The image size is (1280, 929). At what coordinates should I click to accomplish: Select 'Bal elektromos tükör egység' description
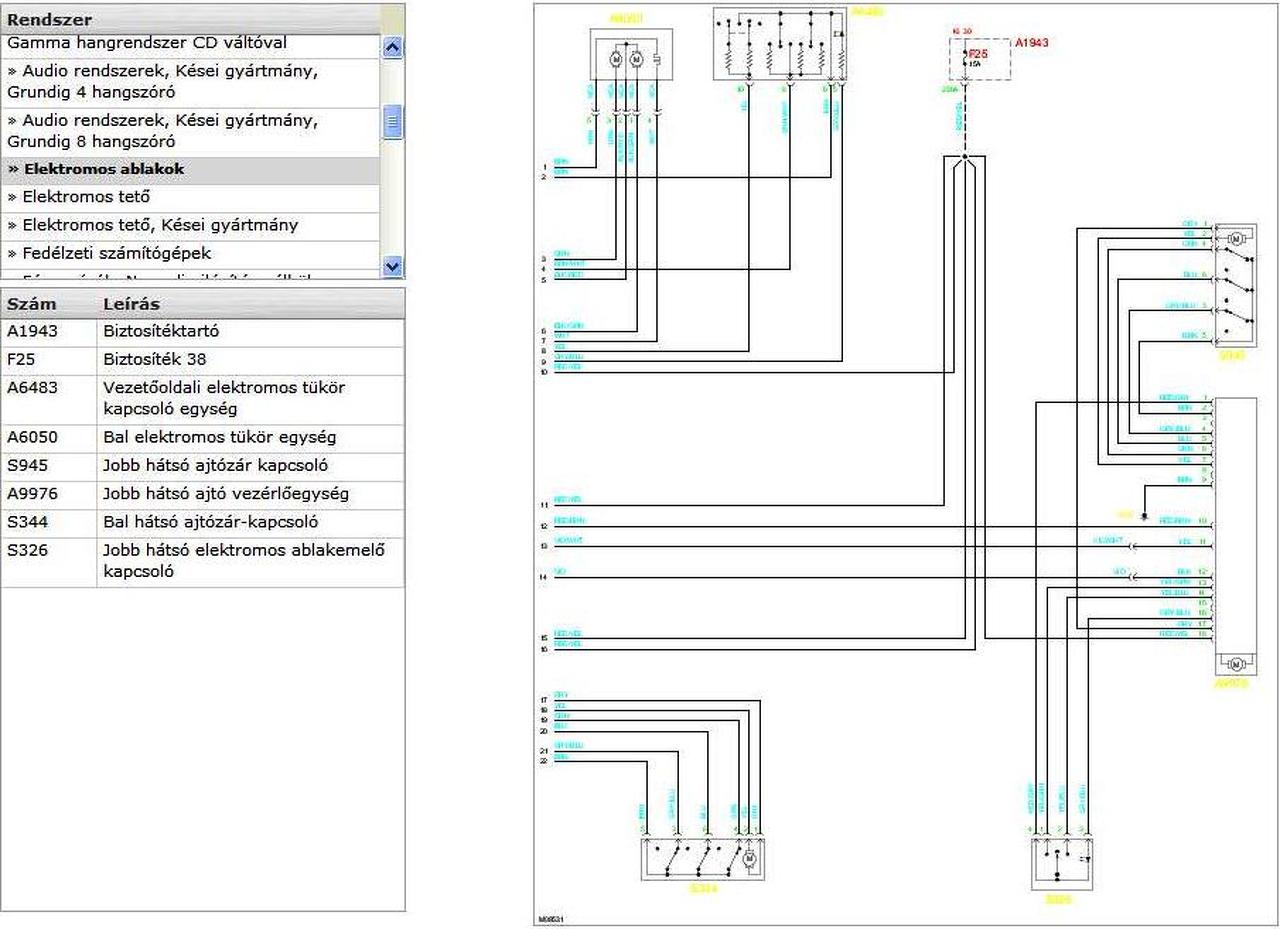click(x=251, y=437)
